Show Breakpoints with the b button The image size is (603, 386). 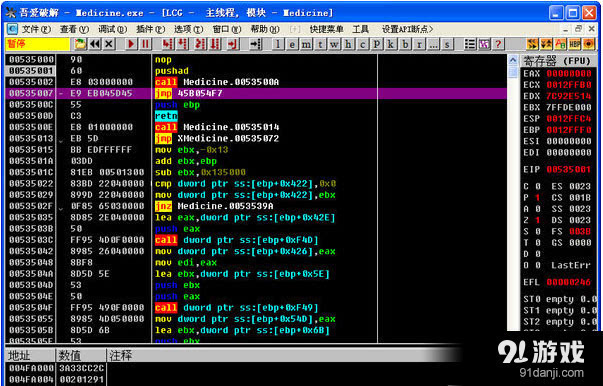[405, 44]
